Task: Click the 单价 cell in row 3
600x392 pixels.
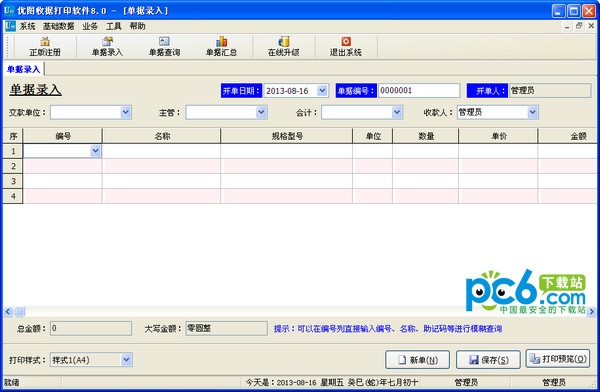Action: point(498,181)
